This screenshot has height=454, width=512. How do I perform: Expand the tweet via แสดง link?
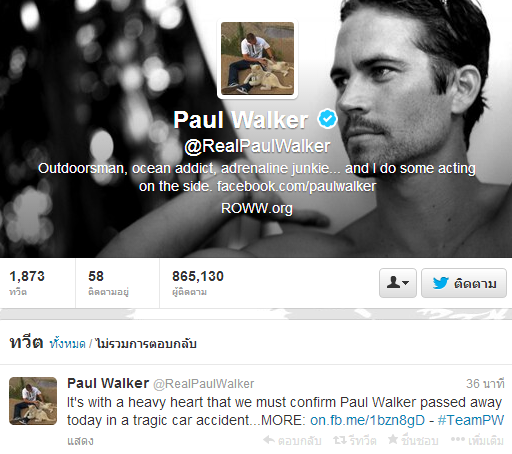pyautogui.click(x=80, y=441)
